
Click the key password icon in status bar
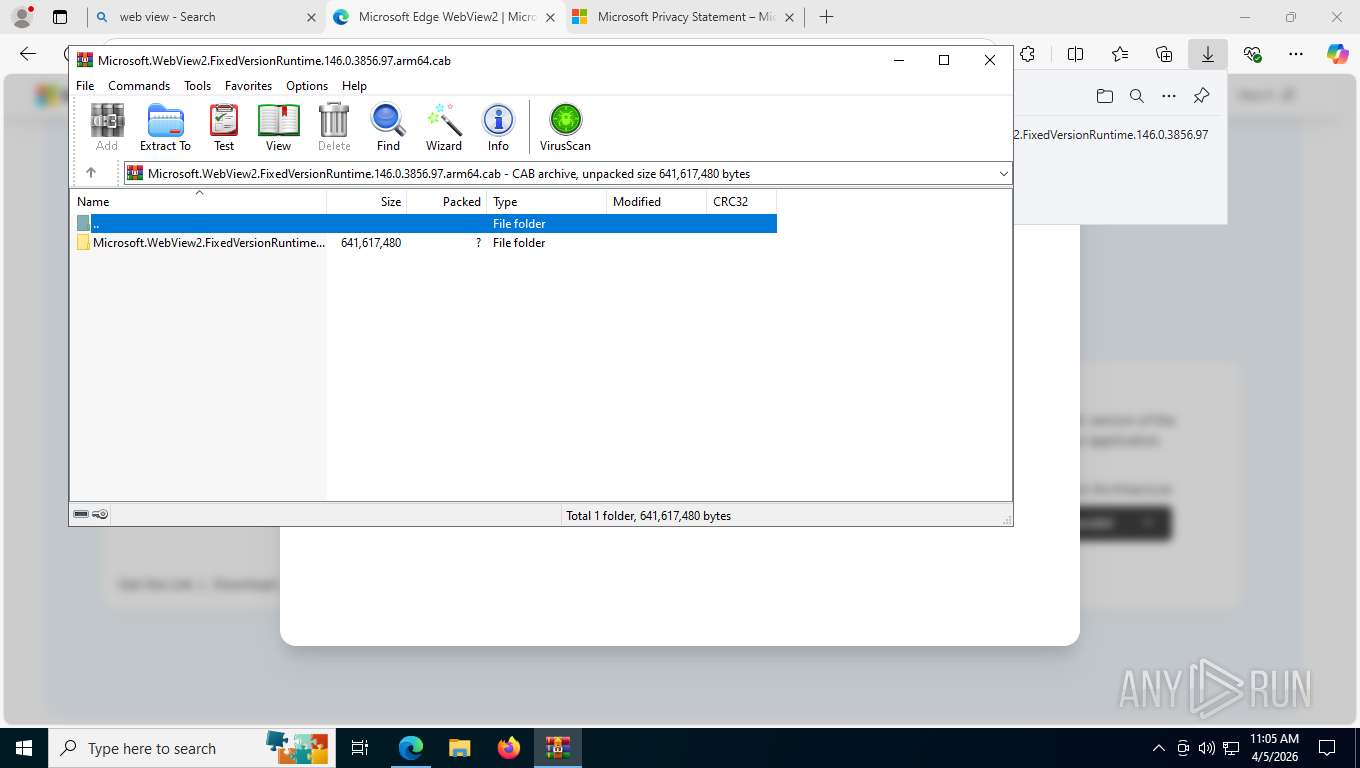tap(100, 514)
